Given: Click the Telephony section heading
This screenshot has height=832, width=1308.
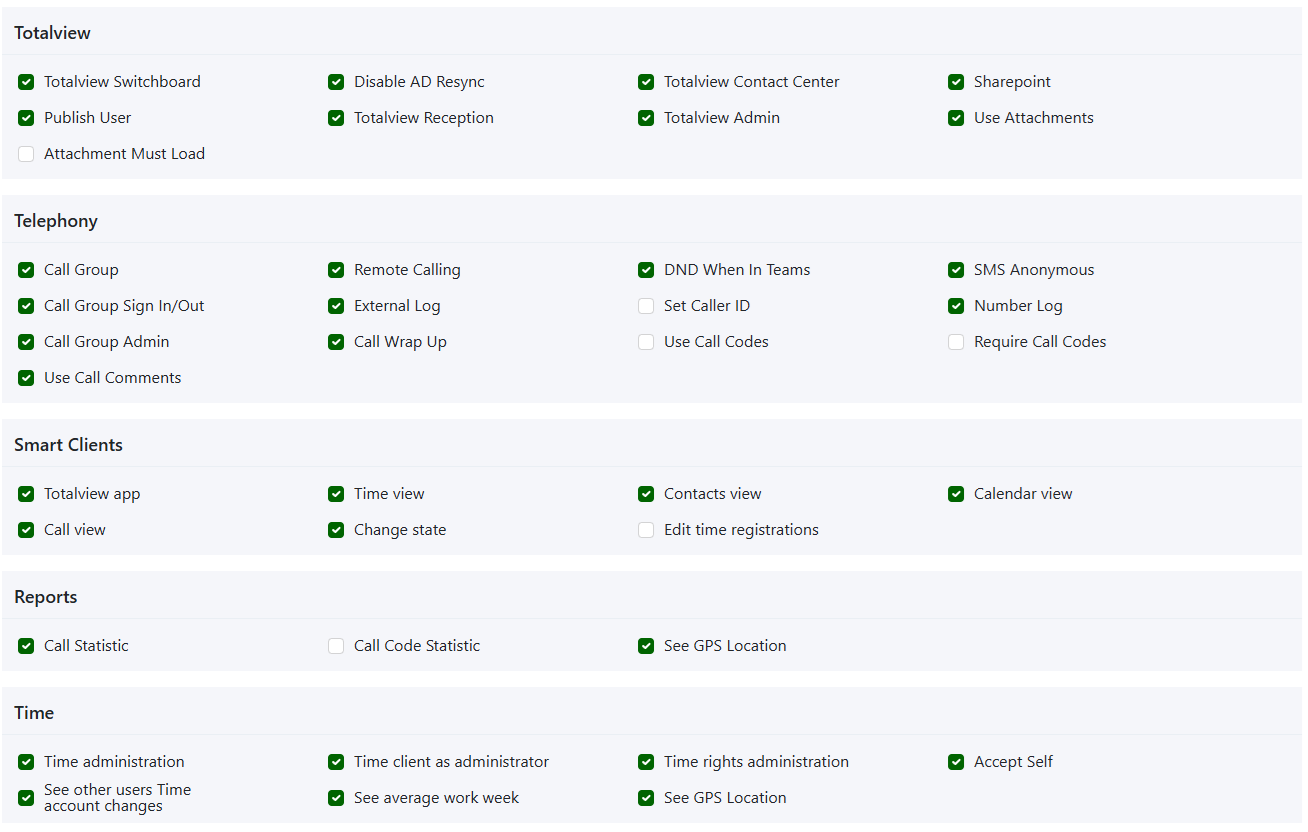Looking at the screenshot, I should 56,221.
